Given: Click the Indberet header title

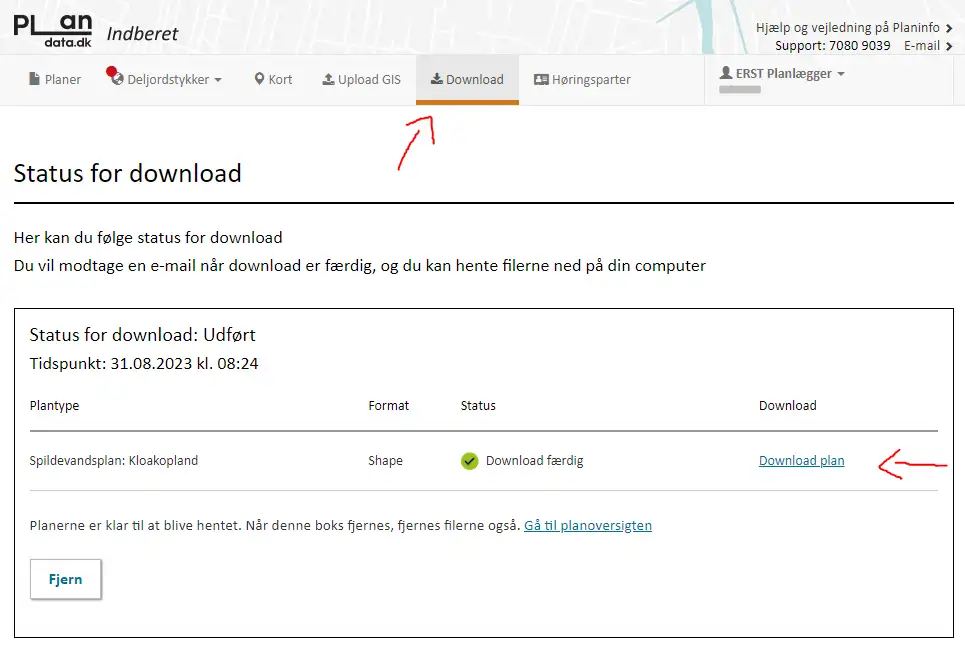Looking at the screenshot, I should pos(143,33).
